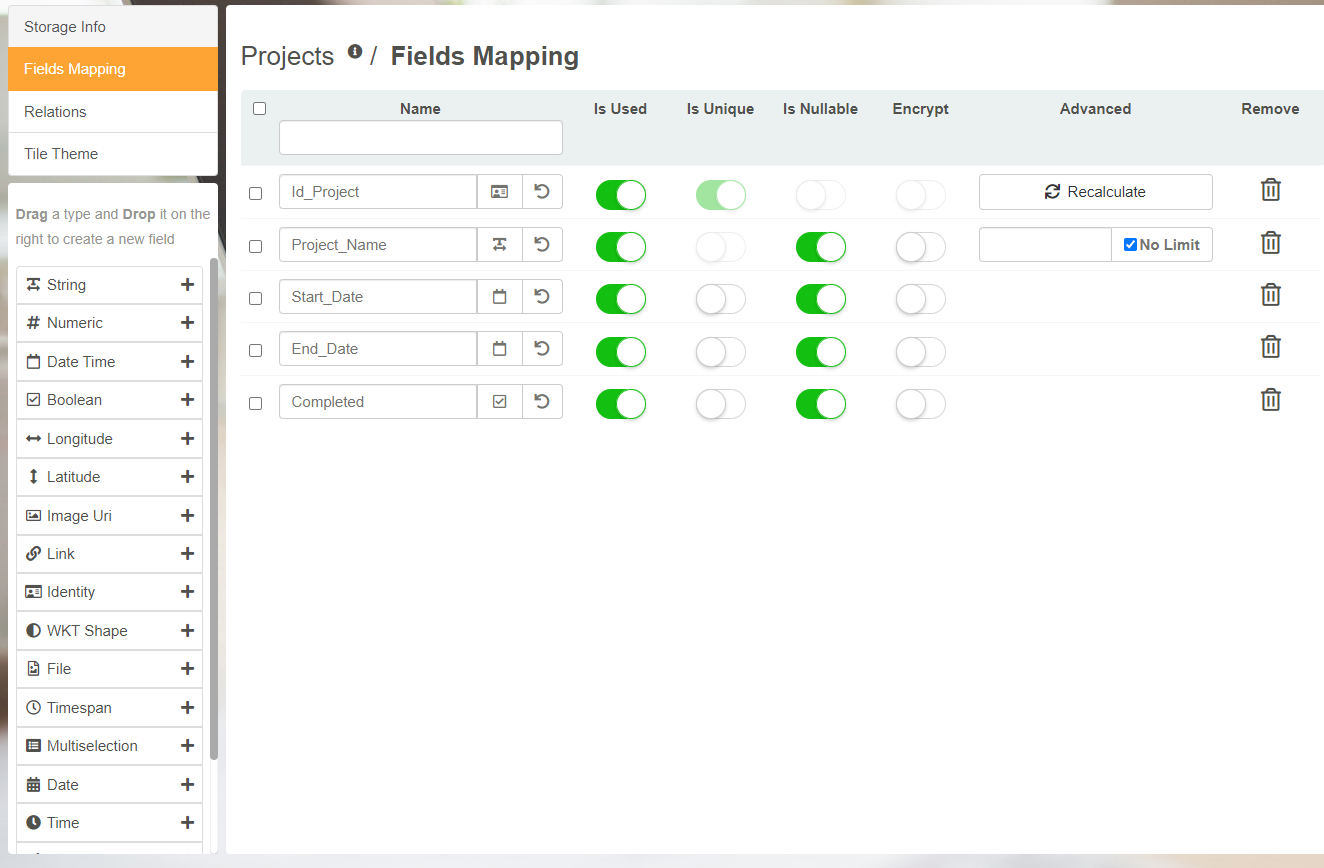The height and width of the screenshot is (868, 1324).
Task: Click the Name filter input box
Action: coord(420,138)
